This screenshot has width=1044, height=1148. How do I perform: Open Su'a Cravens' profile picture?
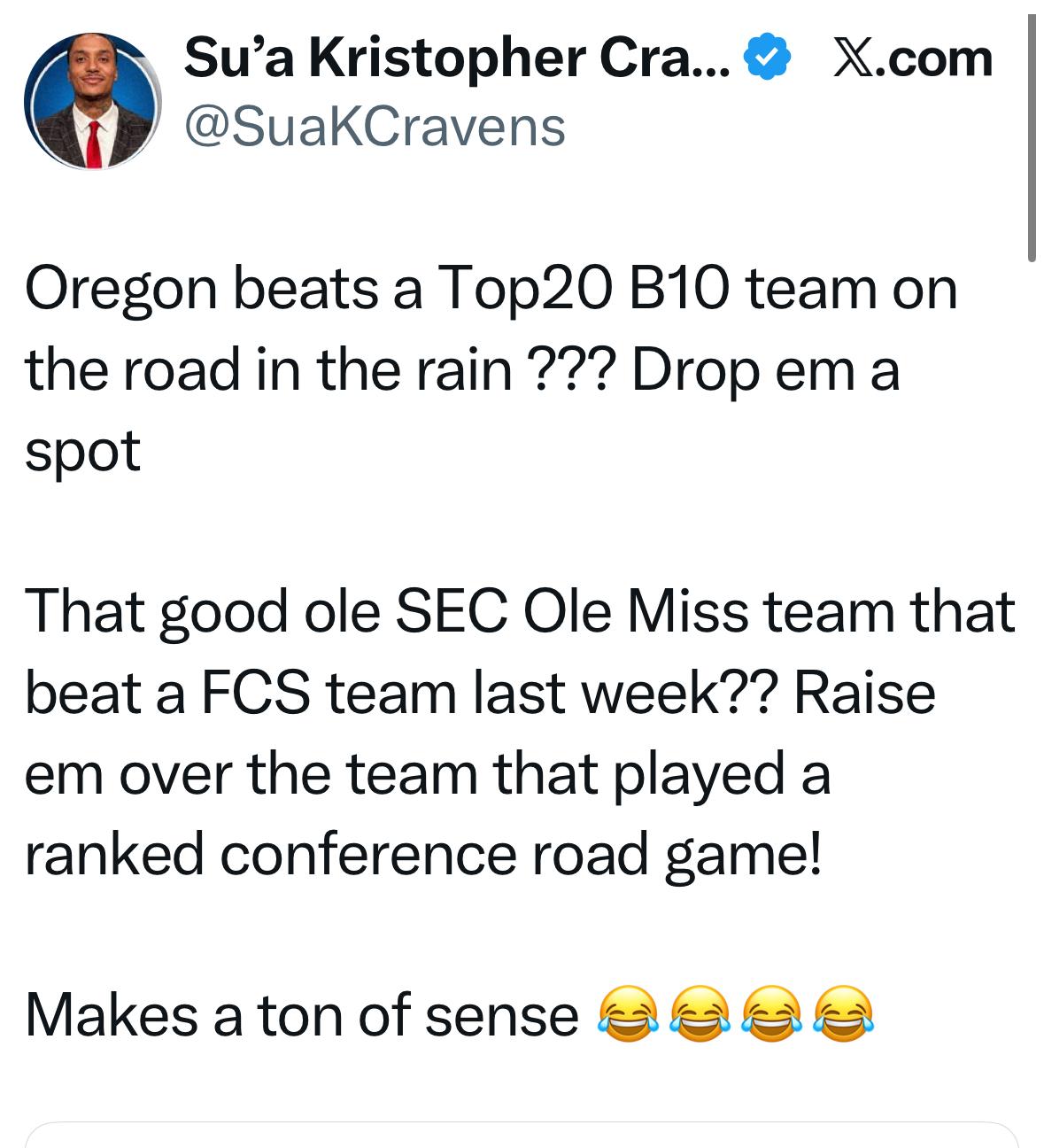[91, 101]
